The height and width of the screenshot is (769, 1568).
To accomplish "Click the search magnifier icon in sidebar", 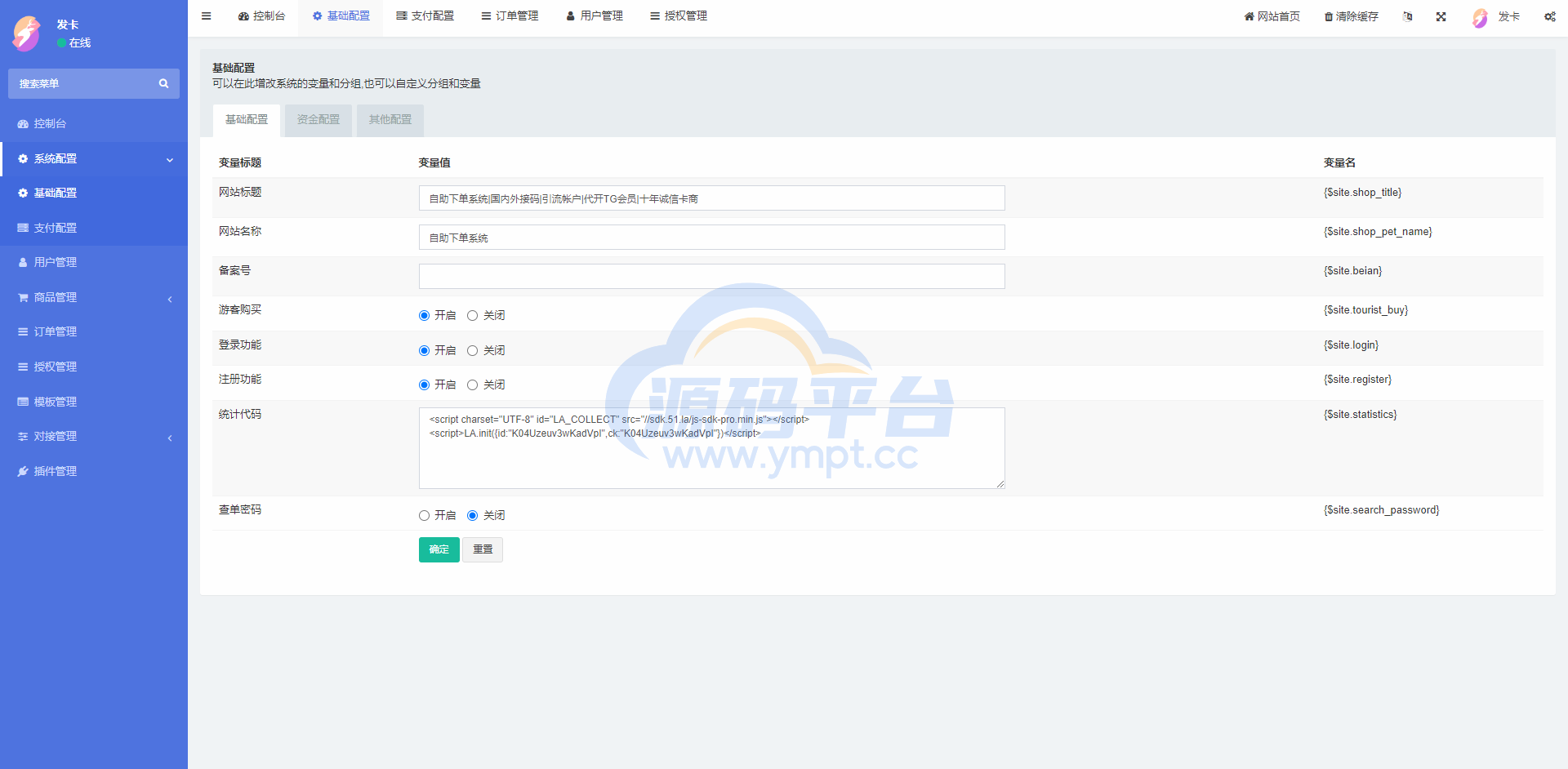I will pos(163,83).
